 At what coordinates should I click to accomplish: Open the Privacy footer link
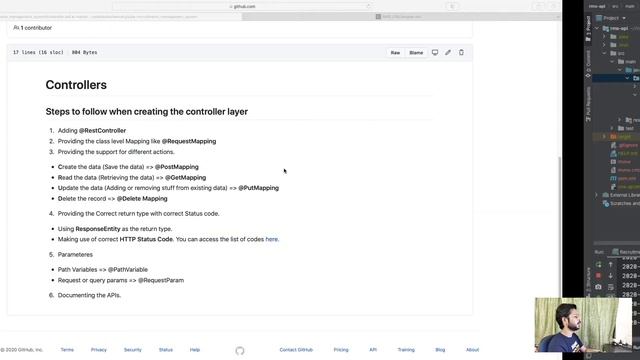[98, 350]
